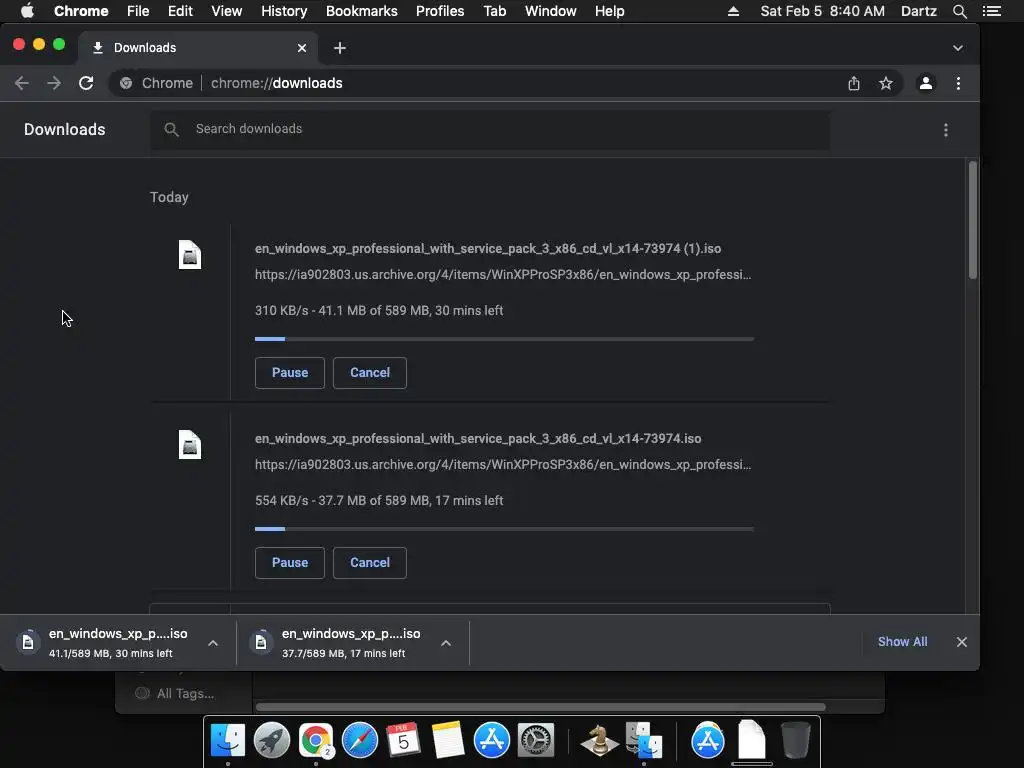Open Chess from the dock

coord(599,741)
